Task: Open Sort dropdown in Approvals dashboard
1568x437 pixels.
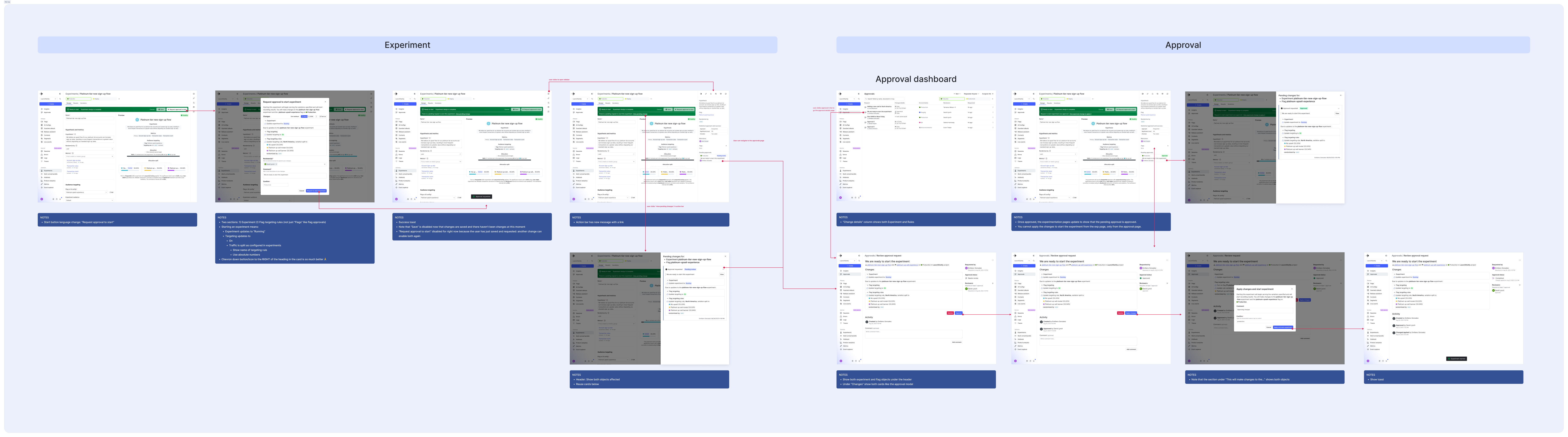Action: pyautogui.click(x=958, y=94)
